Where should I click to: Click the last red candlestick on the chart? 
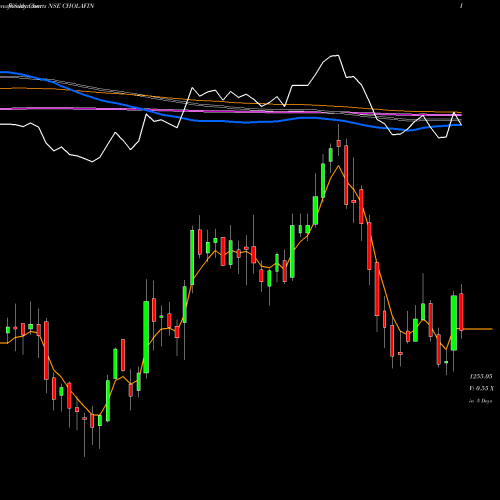(x=462, y=312)
